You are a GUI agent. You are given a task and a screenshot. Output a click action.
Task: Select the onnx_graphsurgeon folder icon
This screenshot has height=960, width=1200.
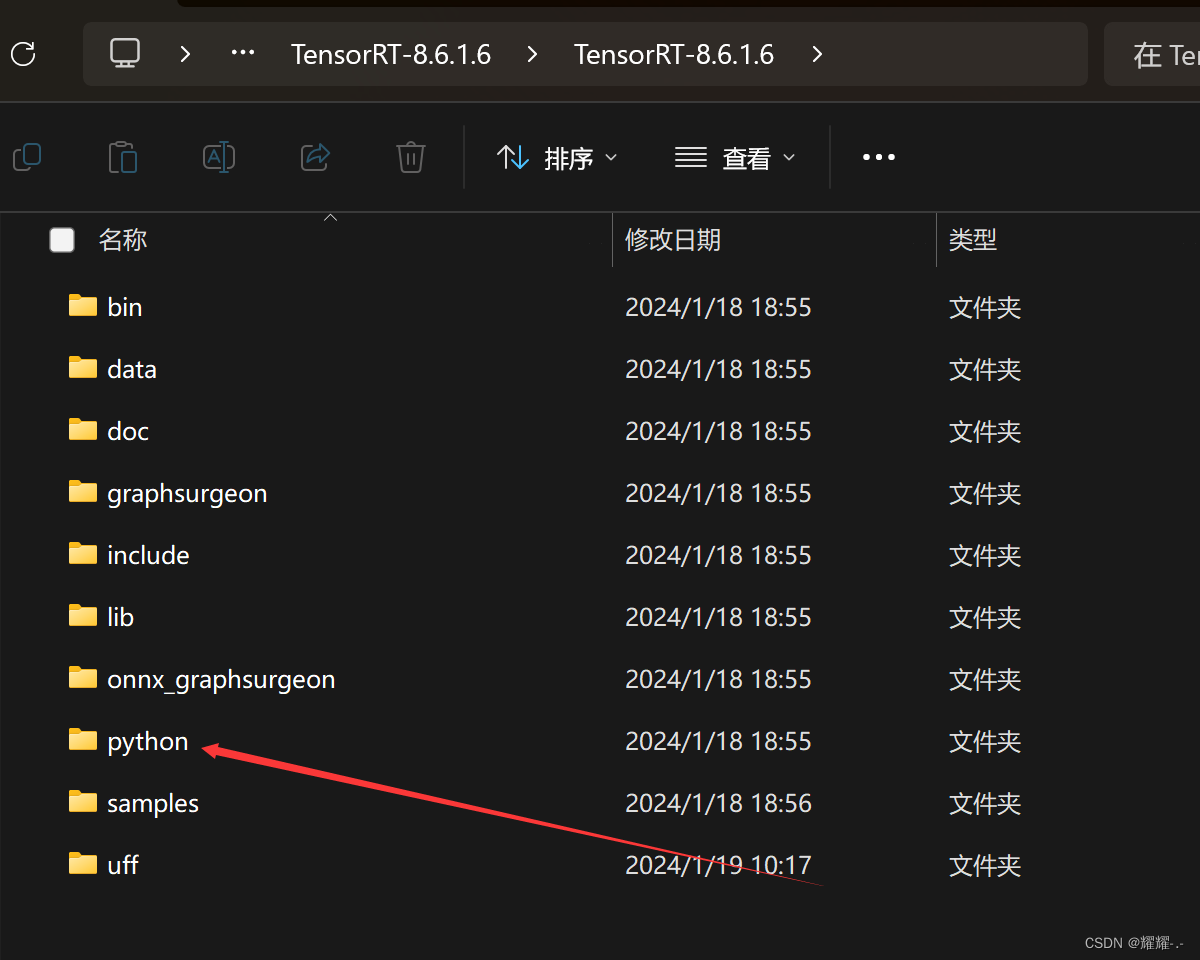coord(83,678)
